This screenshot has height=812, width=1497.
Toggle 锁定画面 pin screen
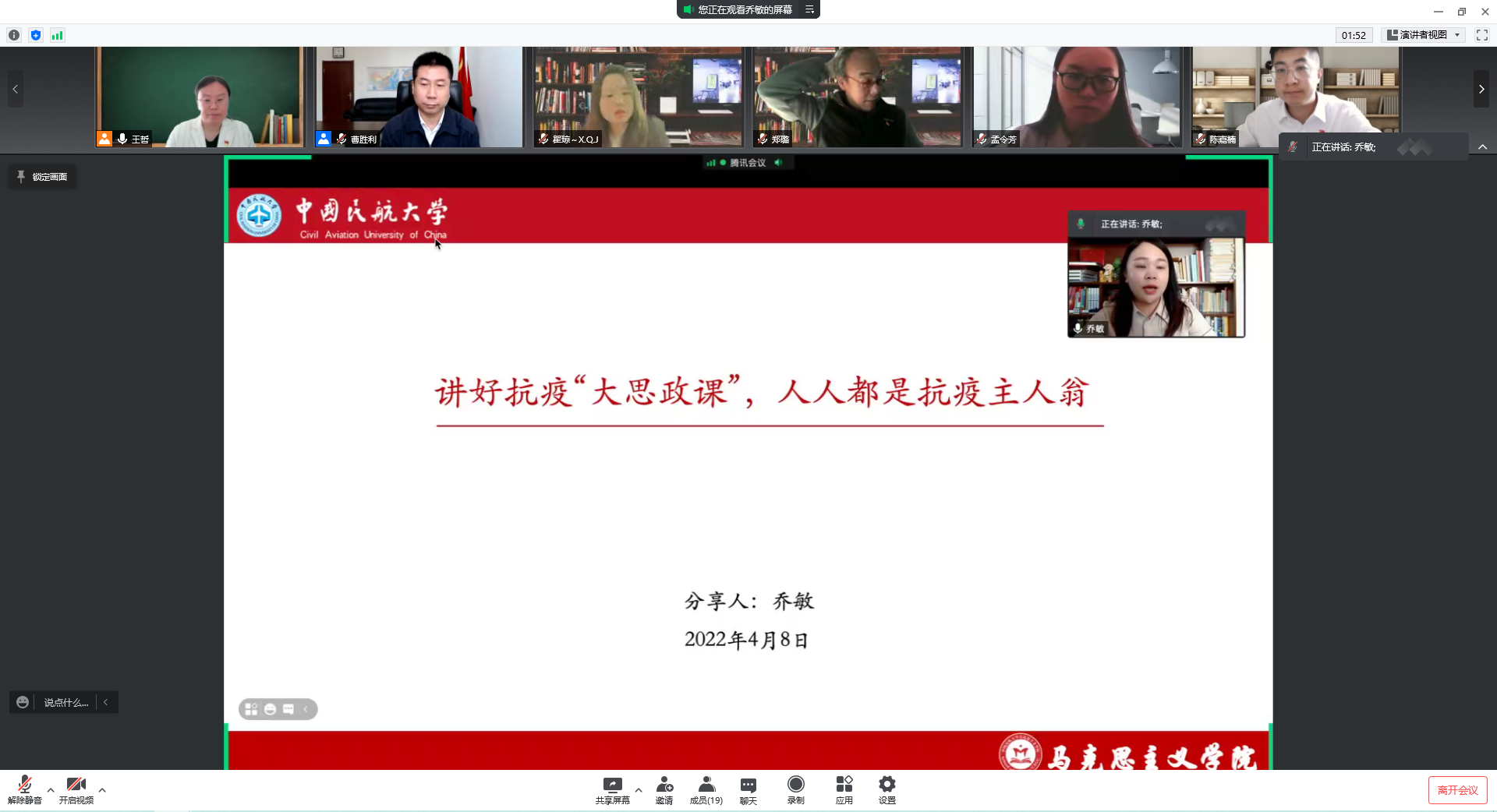(42, 177)
